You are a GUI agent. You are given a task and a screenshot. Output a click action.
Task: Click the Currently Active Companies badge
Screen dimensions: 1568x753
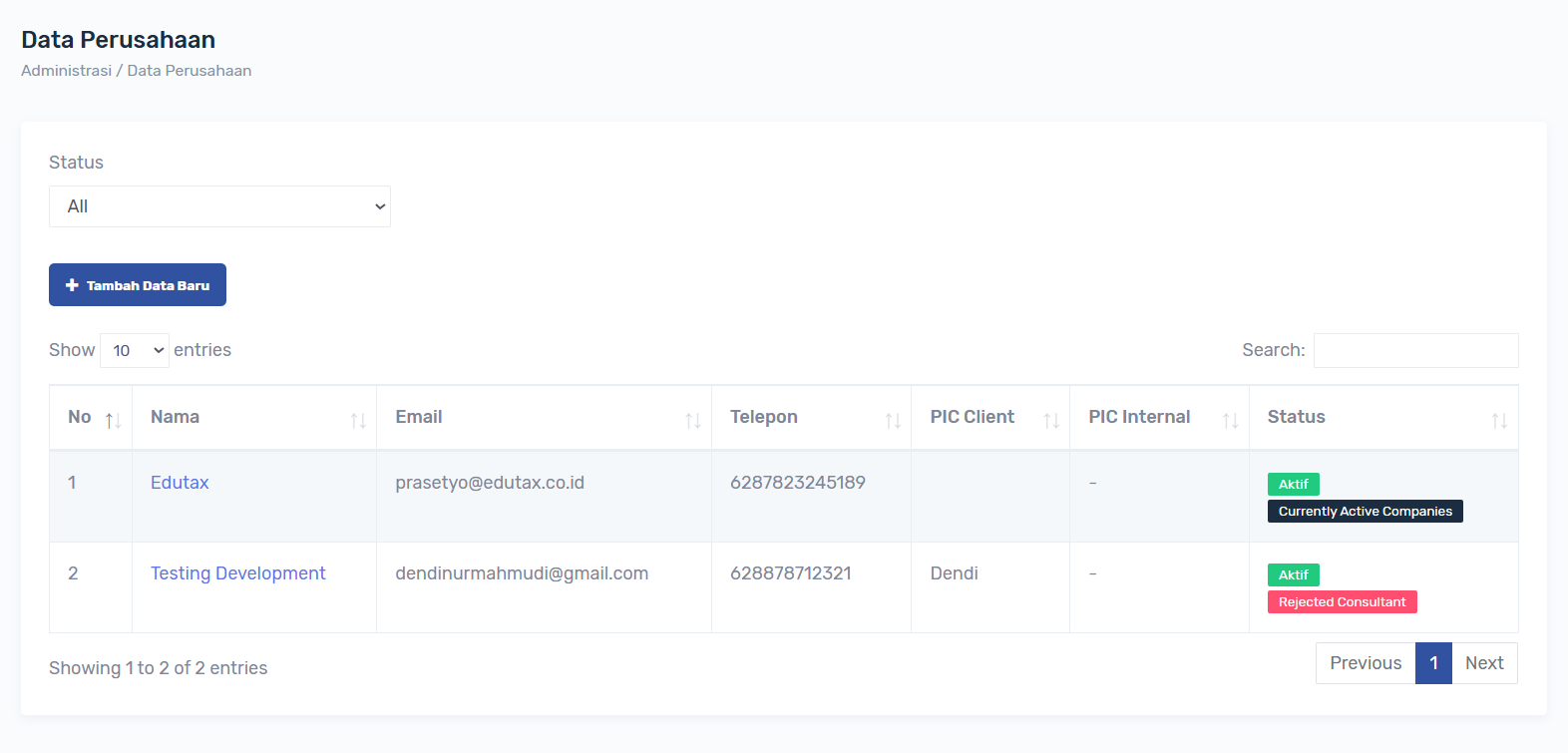[x=1365, y=512]
